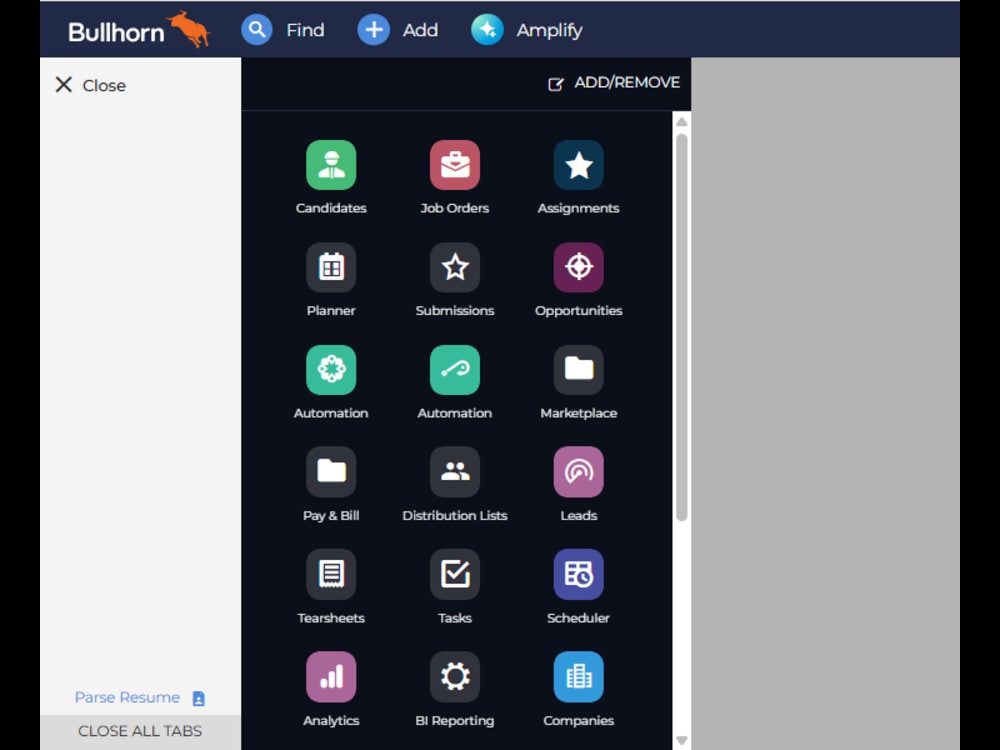Open the Add menu text

click(x=420, y=30)
